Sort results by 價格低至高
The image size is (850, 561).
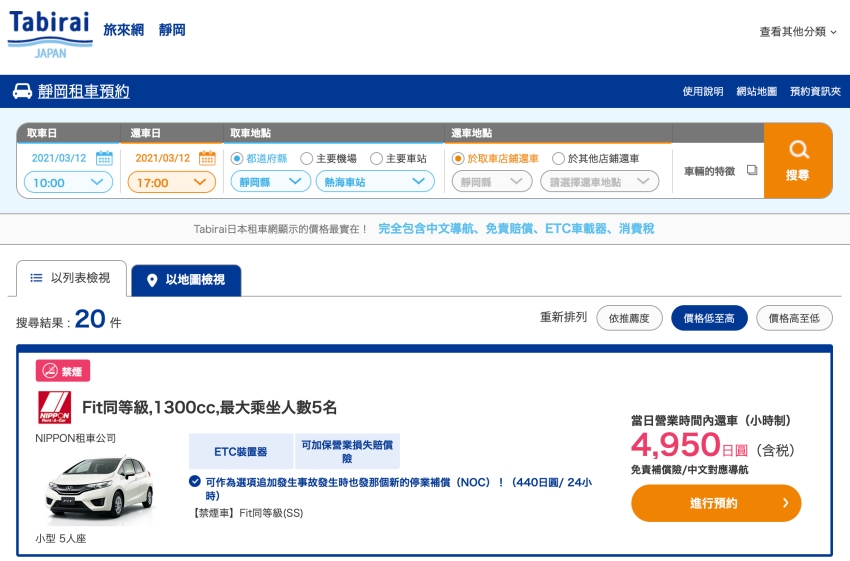pos(709,318)
